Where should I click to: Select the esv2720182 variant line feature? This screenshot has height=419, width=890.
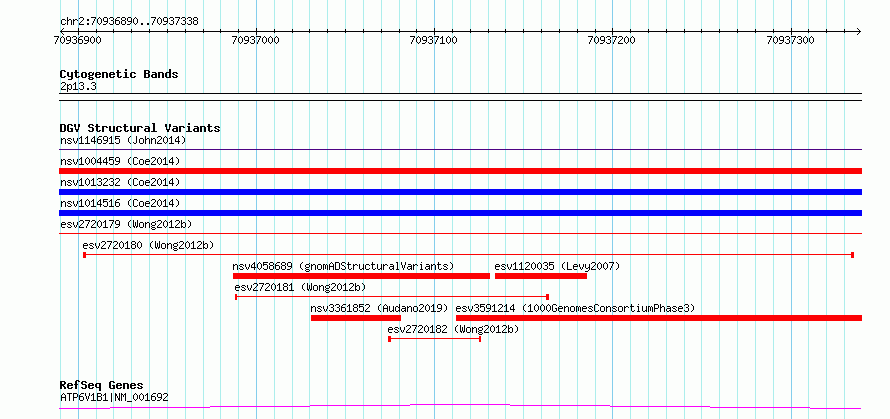(435, 339)
